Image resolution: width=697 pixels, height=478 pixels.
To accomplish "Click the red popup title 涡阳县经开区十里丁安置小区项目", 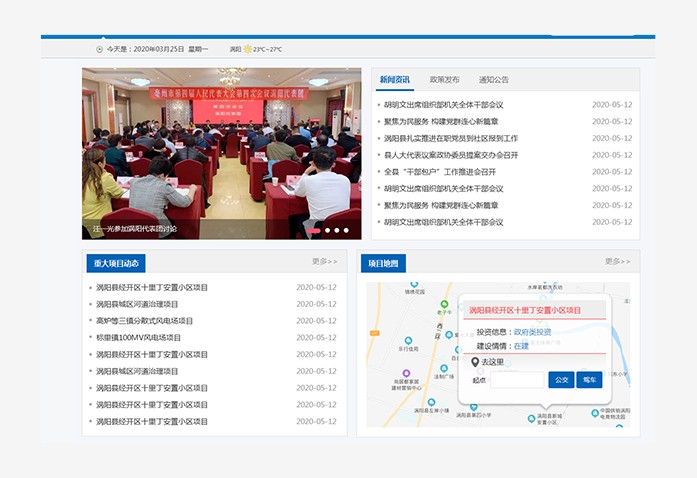I will coord(525,310).
